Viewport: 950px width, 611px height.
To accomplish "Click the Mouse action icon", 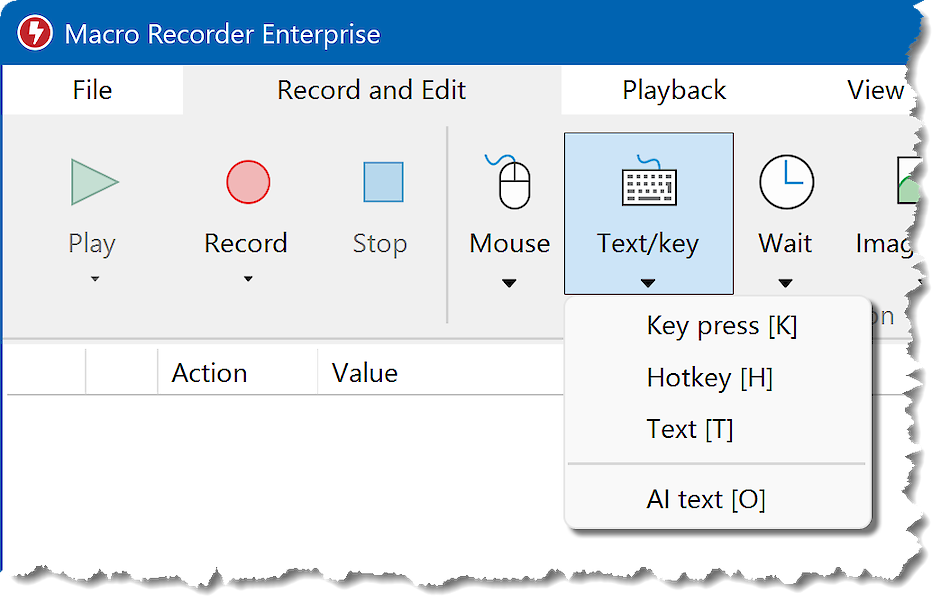I will [511, 182].
